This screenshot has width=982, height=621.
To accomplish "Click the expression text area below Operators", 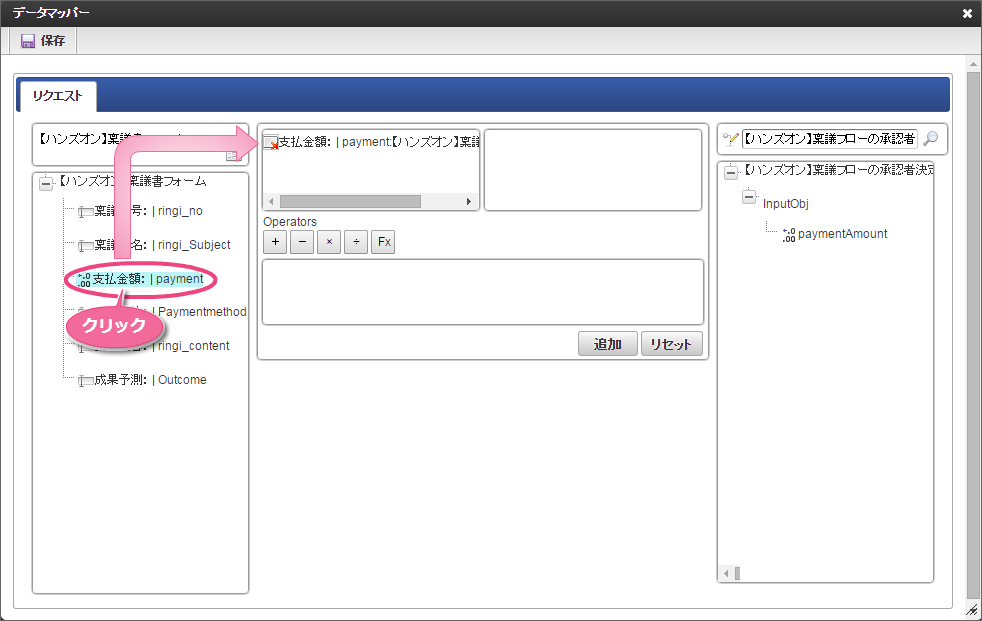I will coord(482,292).
